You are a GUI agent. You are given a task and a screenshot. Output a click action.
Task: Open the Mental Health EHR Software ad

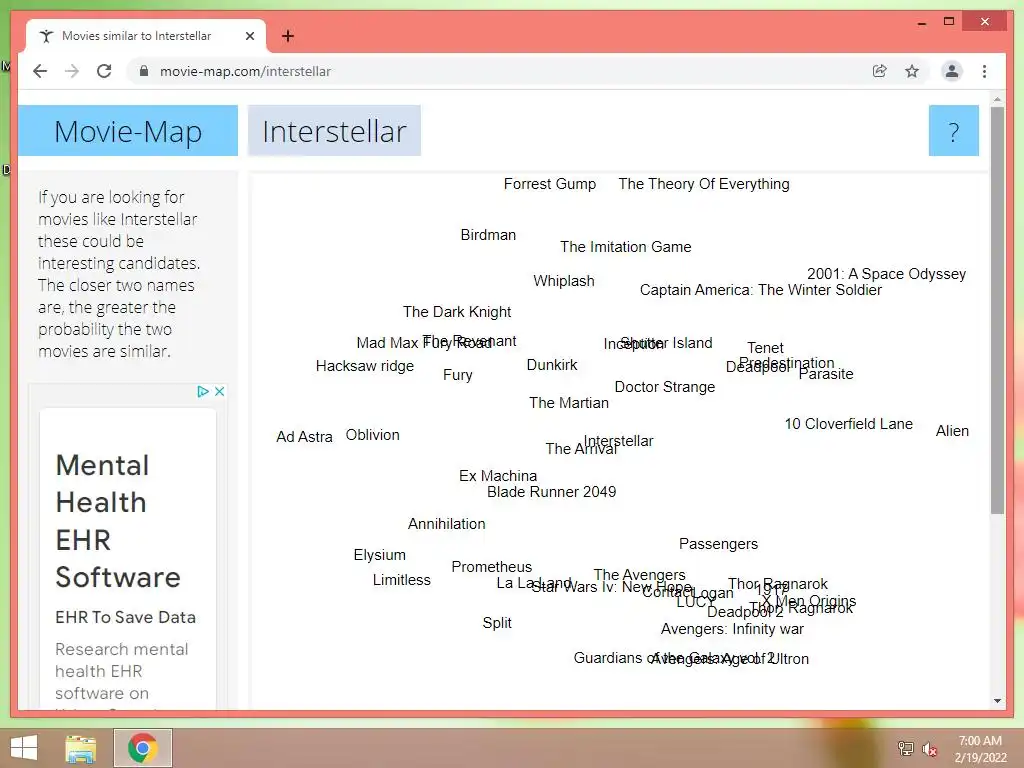(118, 521)
